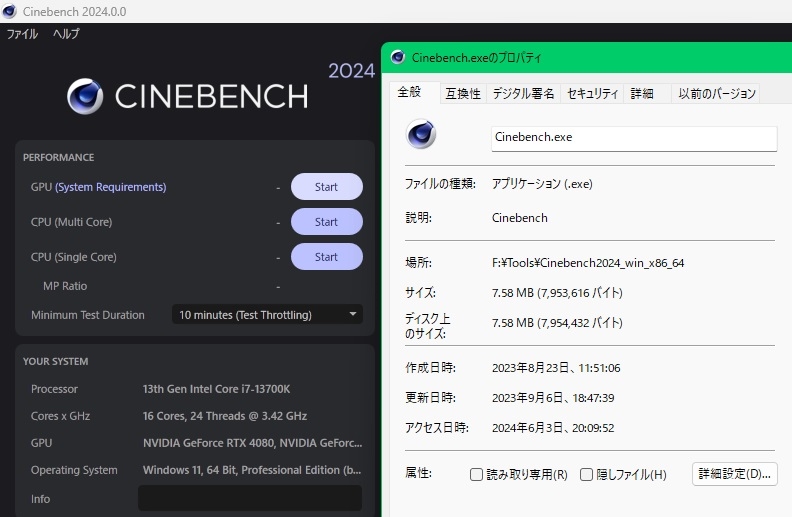The height and width of the screenshot is (517, 792).
Task: Click the icon in the properties dialog title
Action: point(398,57)
